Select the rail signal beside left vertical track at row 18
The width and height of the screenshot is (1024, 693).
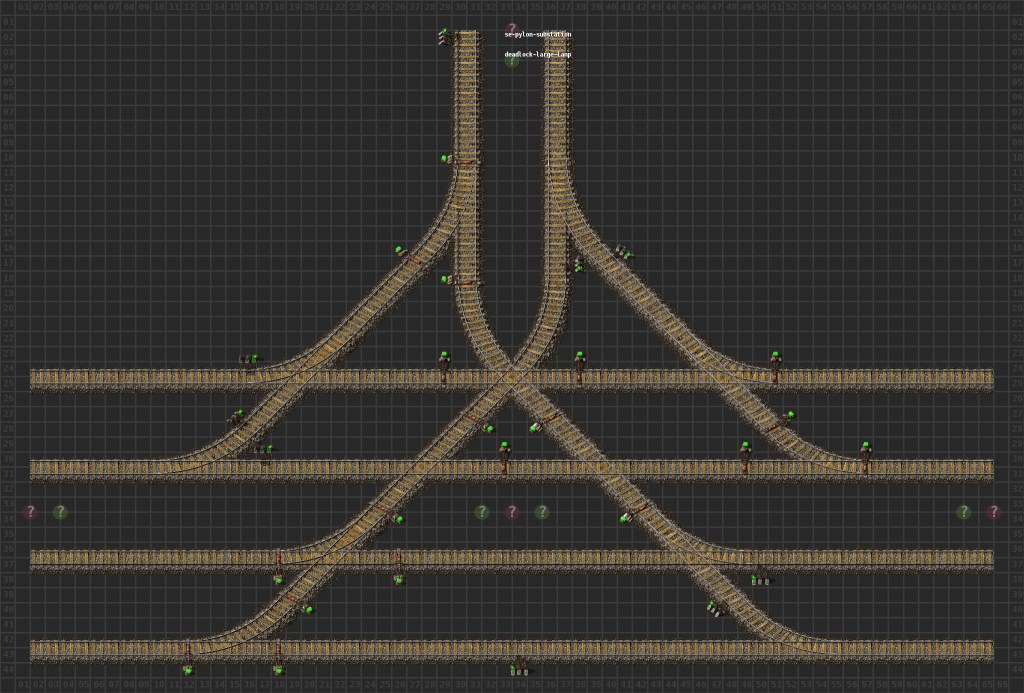tap(447, 280)
